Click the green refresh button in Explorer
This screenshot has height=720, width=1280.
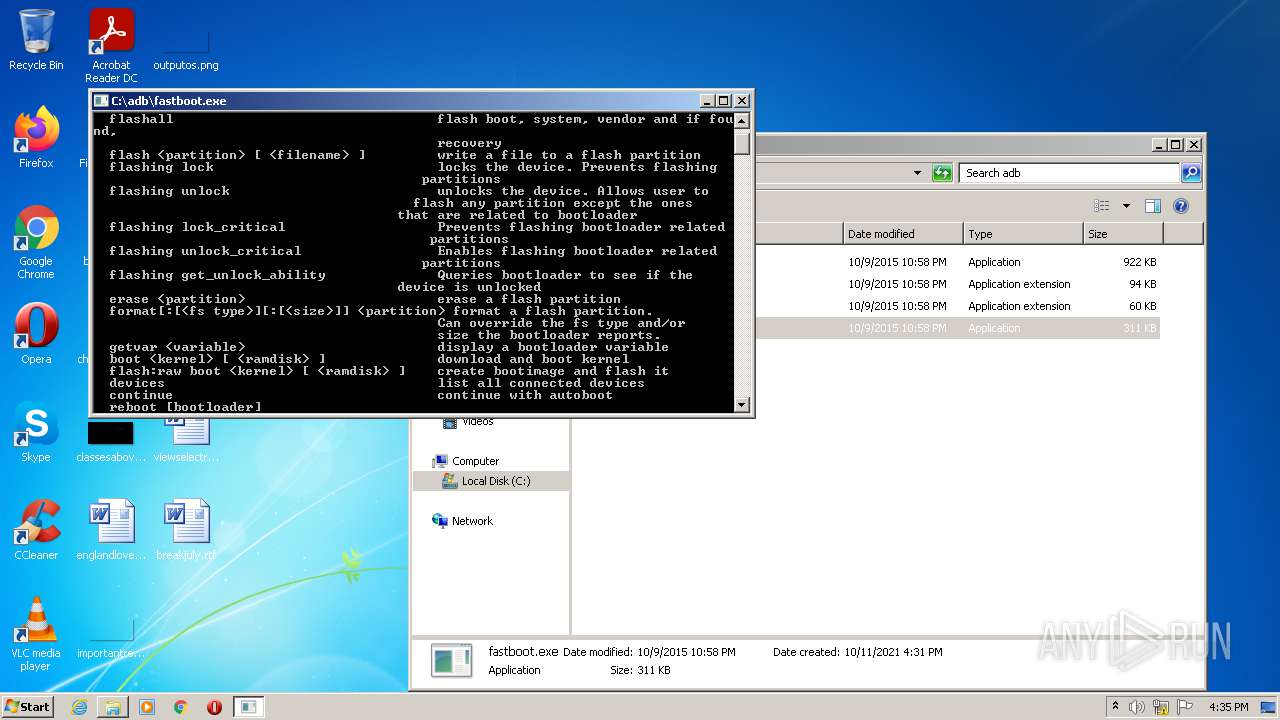tap(942, 173)
